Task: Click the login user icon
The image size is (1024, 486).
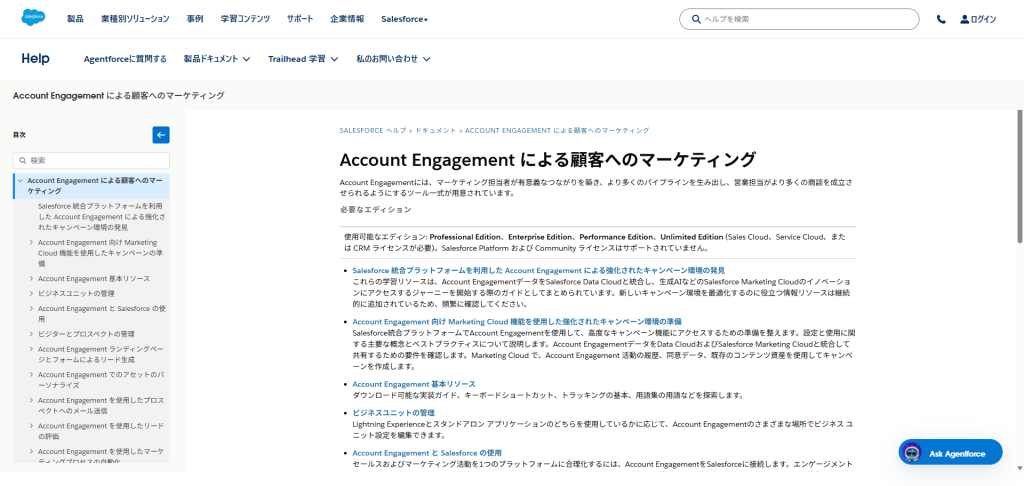Action: (x=965, y=20)
